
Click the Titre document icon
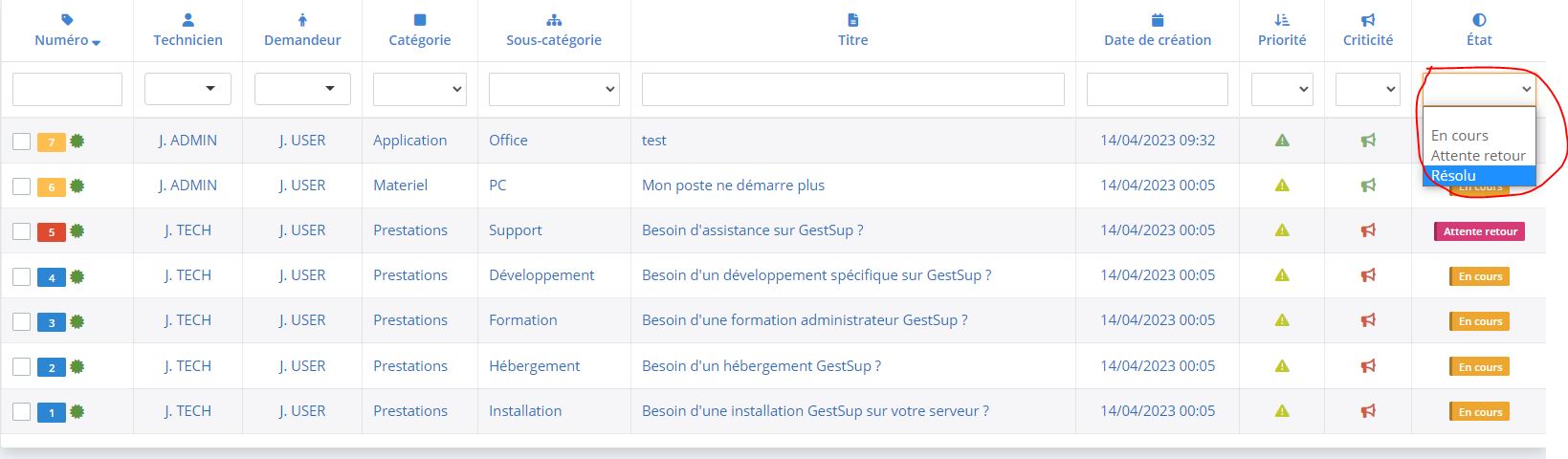(853, 19)
